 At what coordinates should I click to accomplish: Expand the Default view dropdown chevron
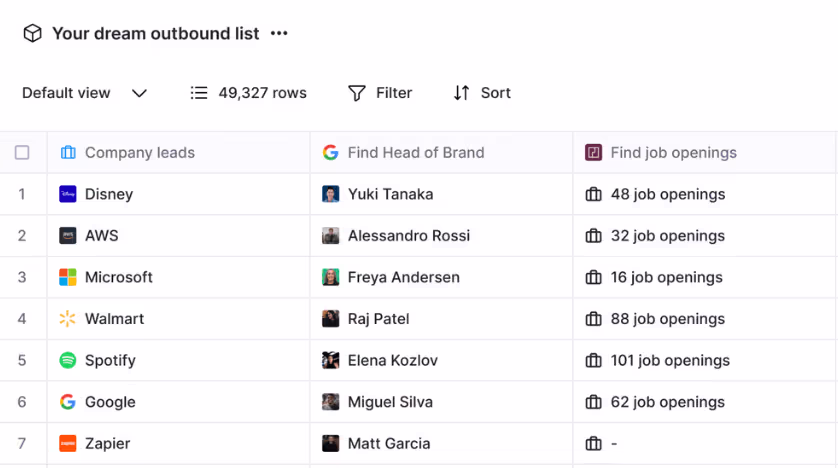[x=139, y=93]
